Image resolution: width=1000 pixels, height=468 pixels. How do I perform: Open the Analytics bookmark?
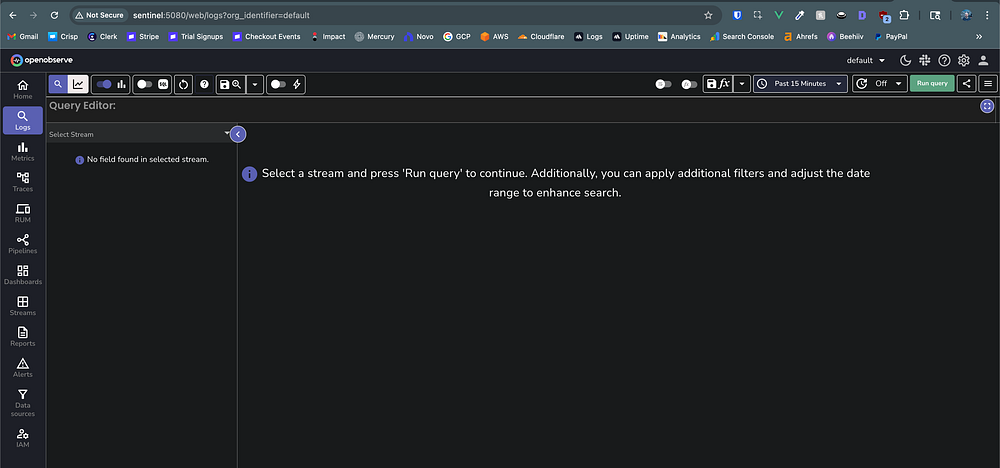point(679,36)
